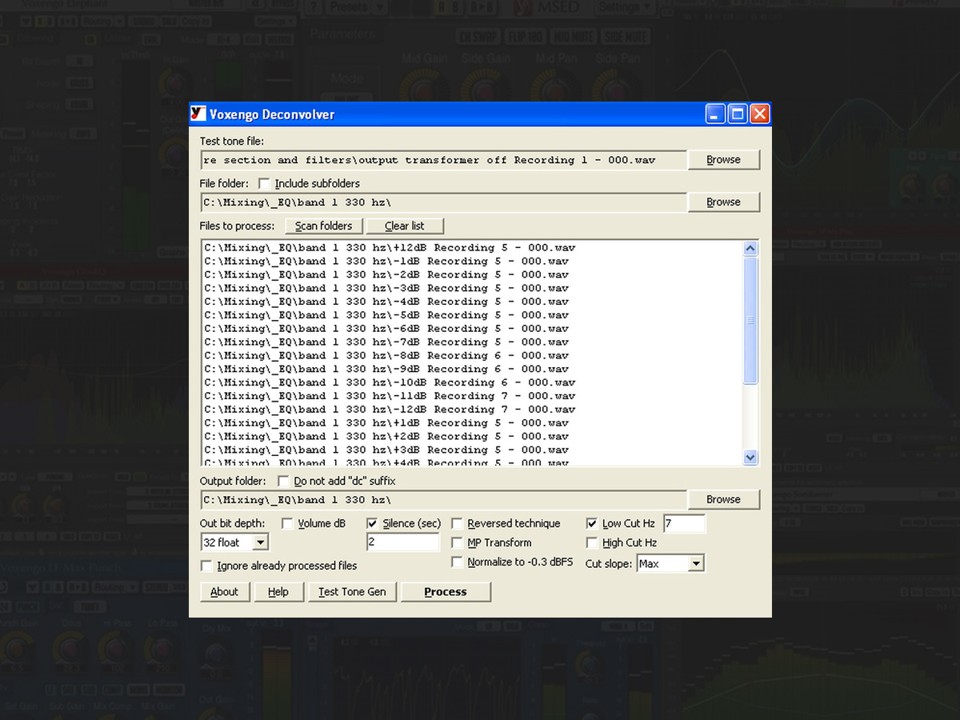
Task: Select the "-4dB Recording 5 - 000.wav" list entry
Action: point(386,302)
